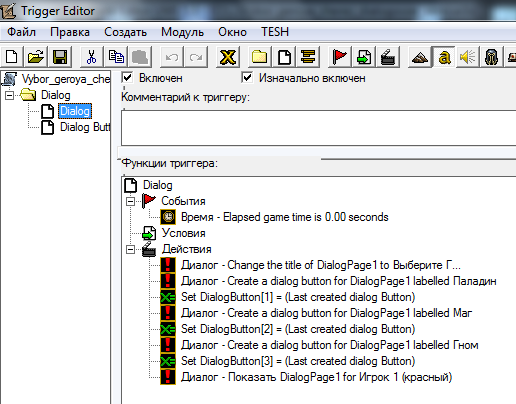Click inside the trigger comment text box
This screenshot has width=516, height=404.
(x=318, y=128)
